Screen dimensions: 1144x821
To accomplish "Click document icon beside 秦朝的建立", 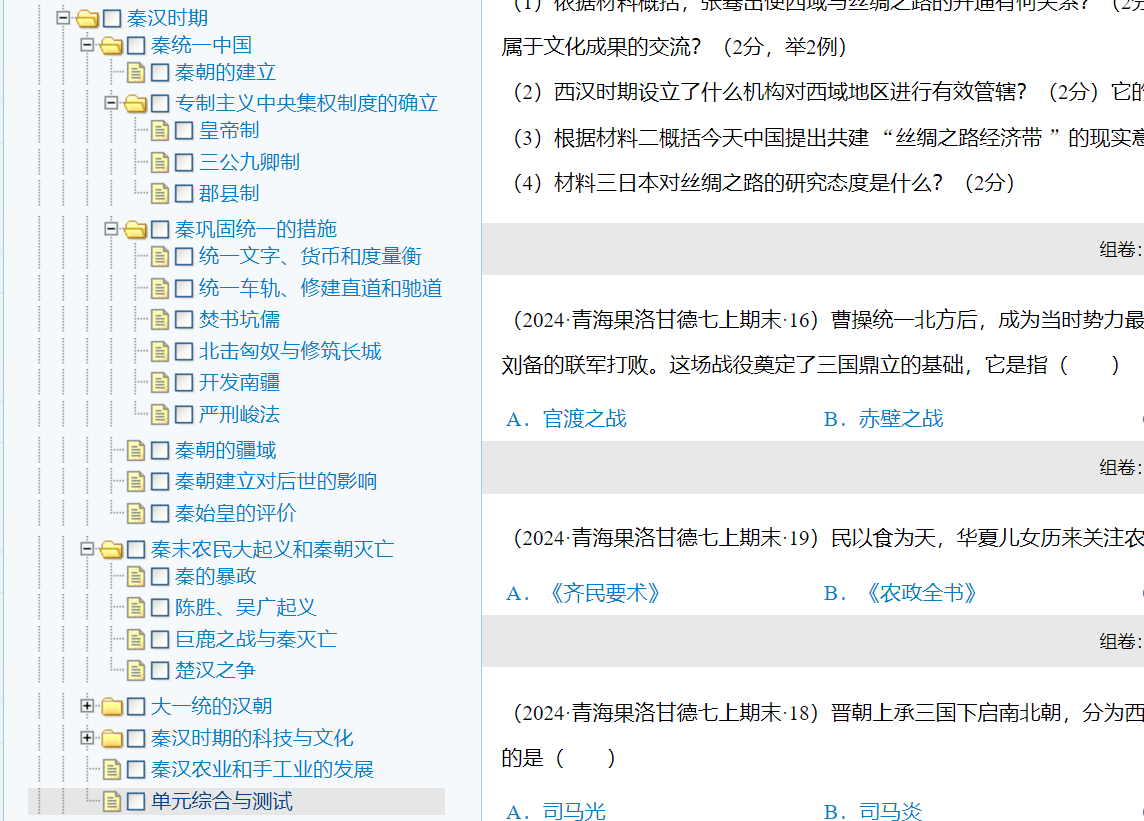I will click(x=136, y=72).
